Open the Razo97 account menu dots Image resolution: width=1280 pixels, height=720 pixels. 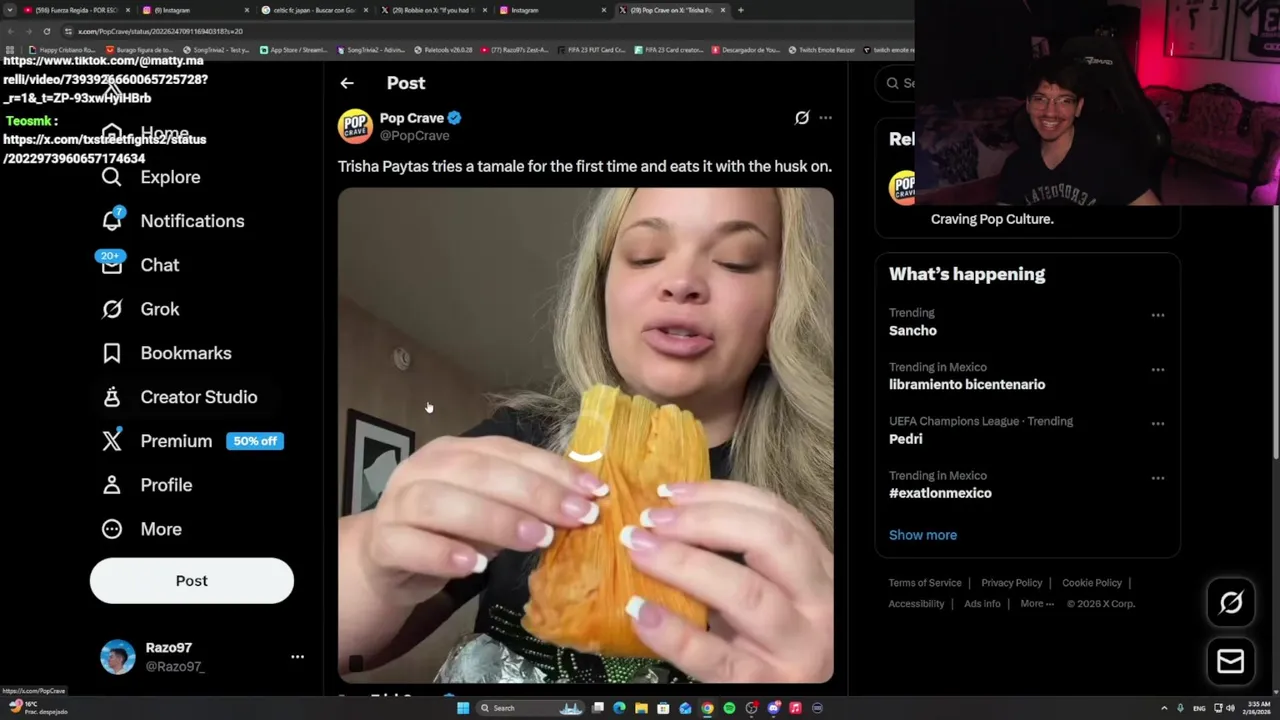click(297, 657)
